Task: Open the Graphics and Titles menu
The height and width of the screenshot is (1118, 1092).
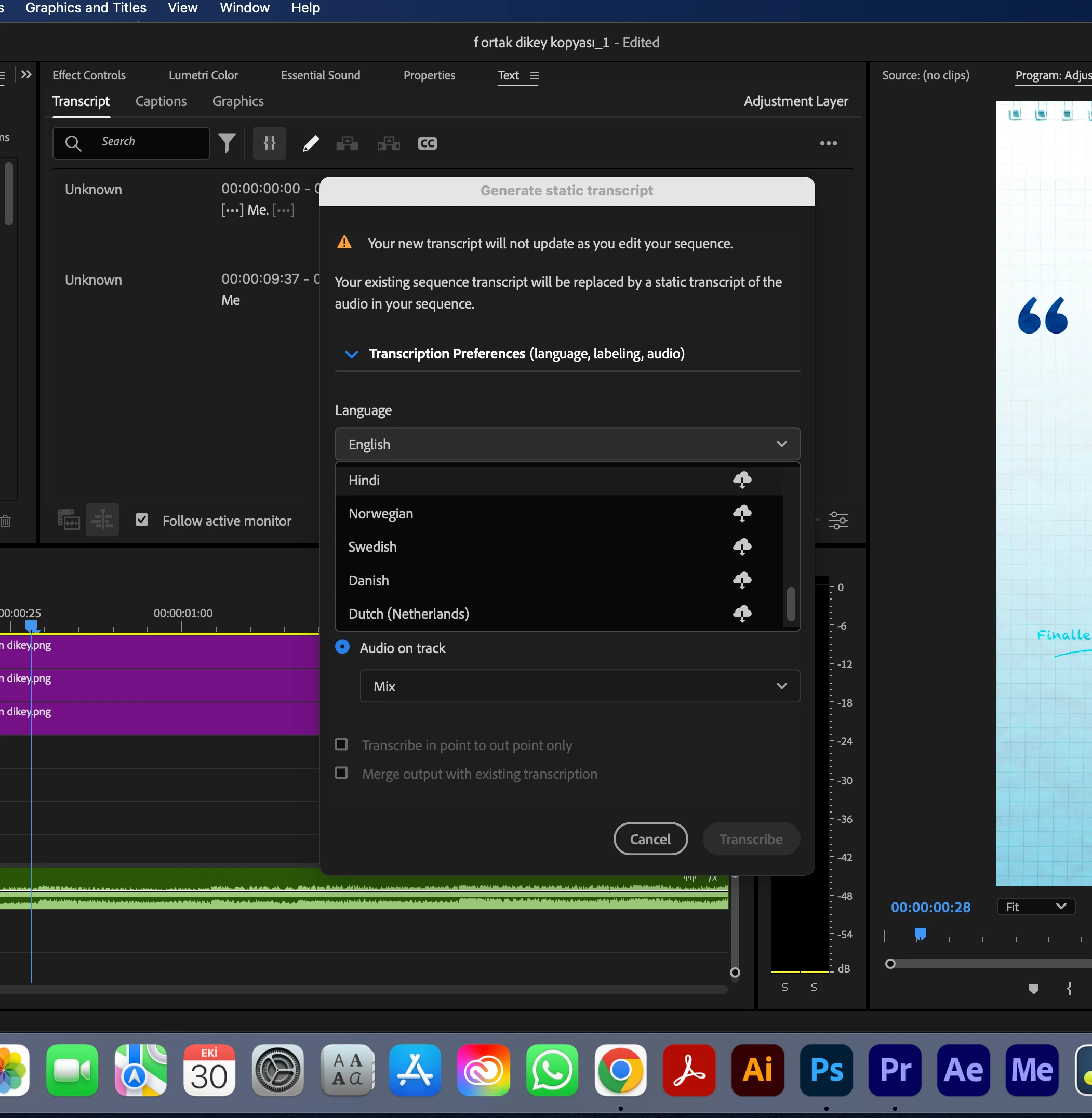Action: [x=86, y=8]
